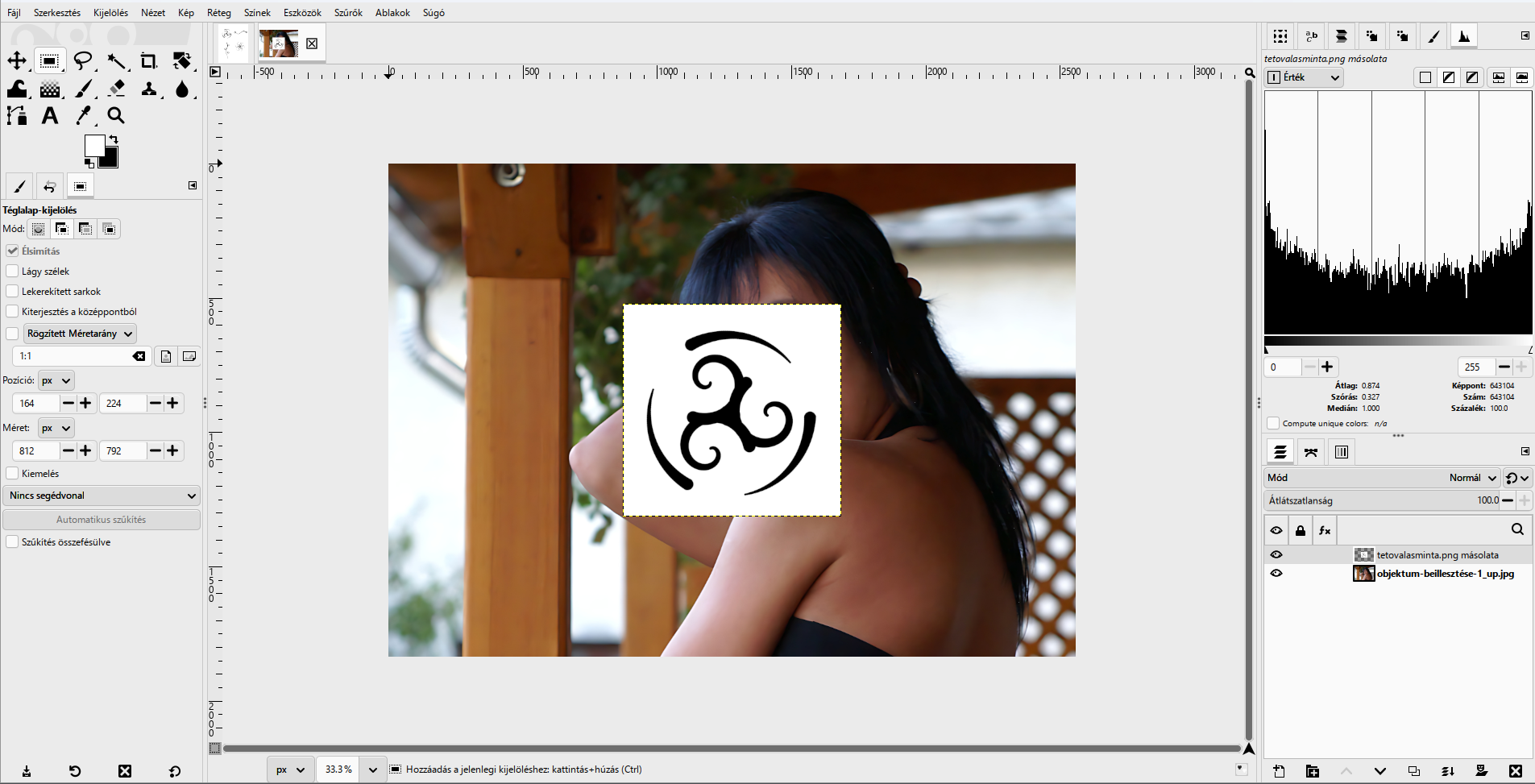Duplicate the selected layer
Image resolution: width=1535 pixels, height=784 pixels.
(1414, 771)
